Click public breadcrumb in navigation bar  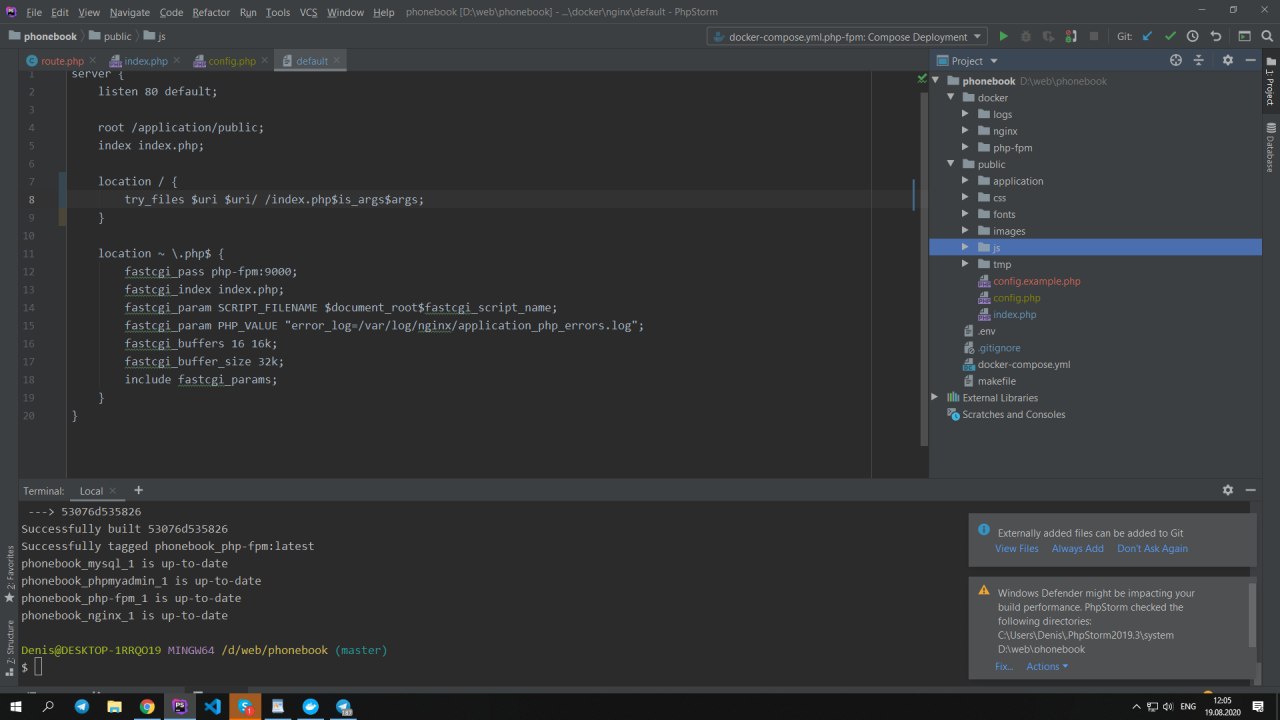click(110, 36)
